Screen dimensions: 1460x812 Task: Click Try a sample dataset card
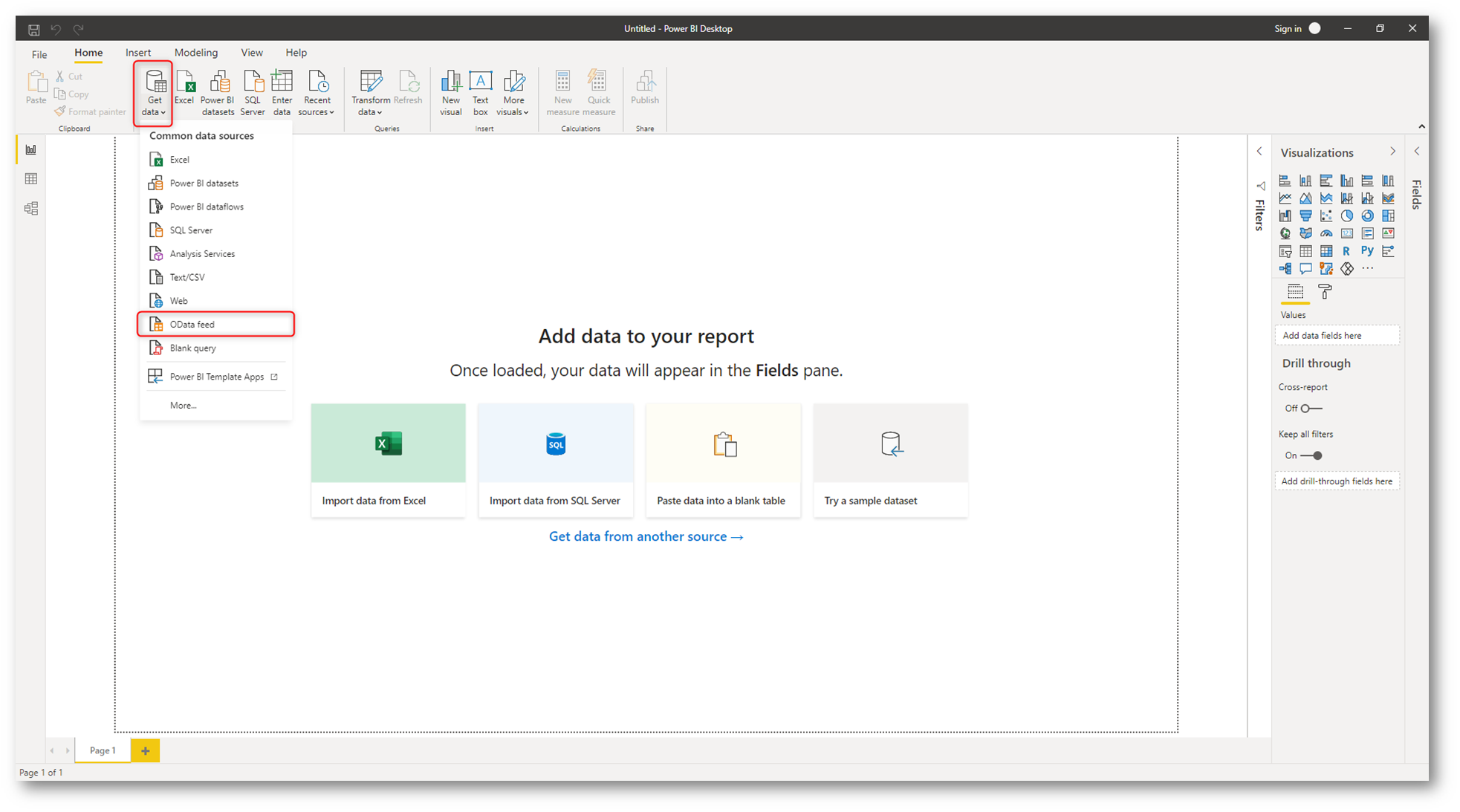tap(891, 460)
